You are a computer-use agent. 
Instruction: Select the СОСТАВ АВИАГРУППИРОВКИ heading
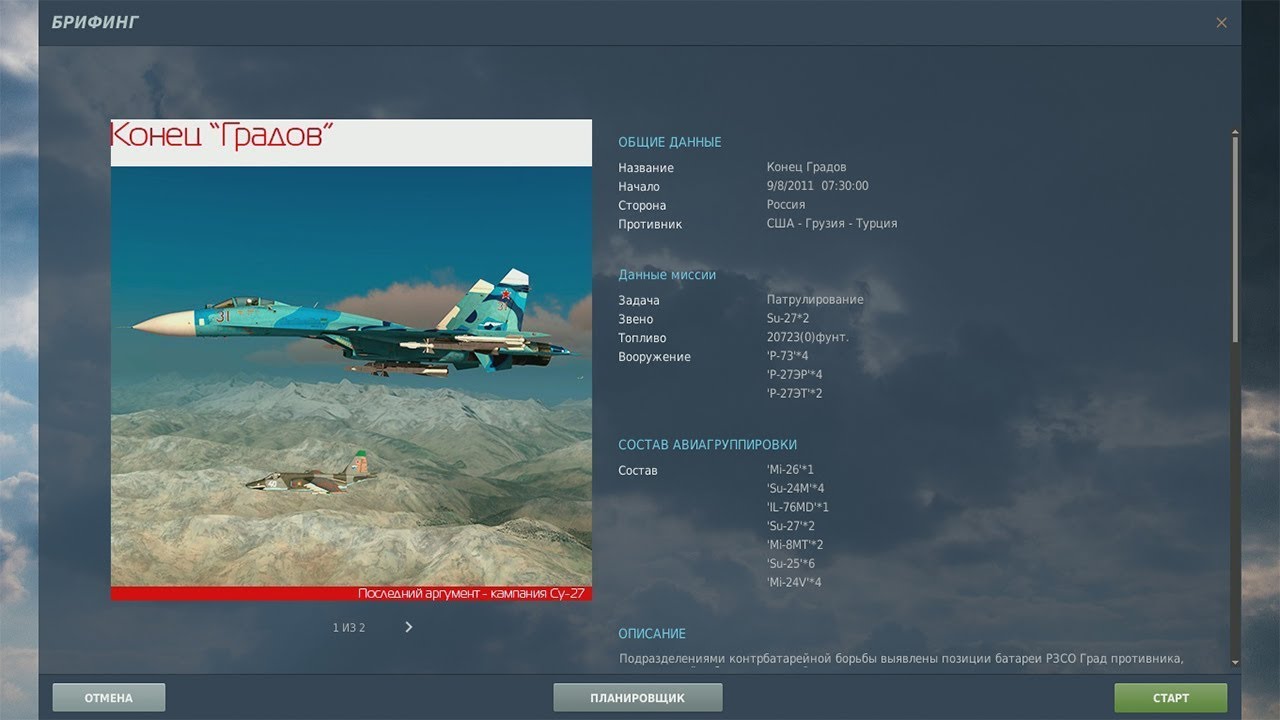coord(708,444)
